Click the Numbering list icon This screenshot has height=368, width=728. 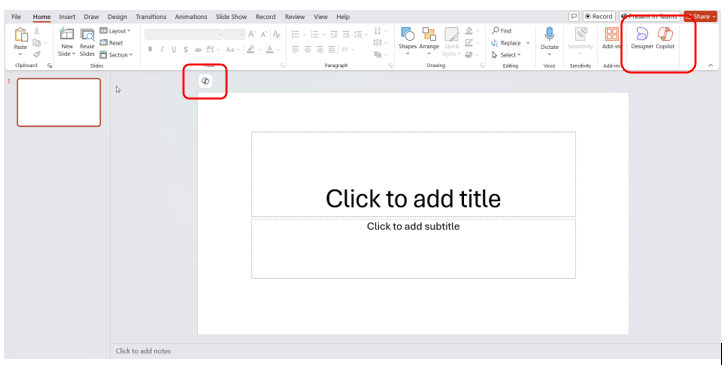314,34
